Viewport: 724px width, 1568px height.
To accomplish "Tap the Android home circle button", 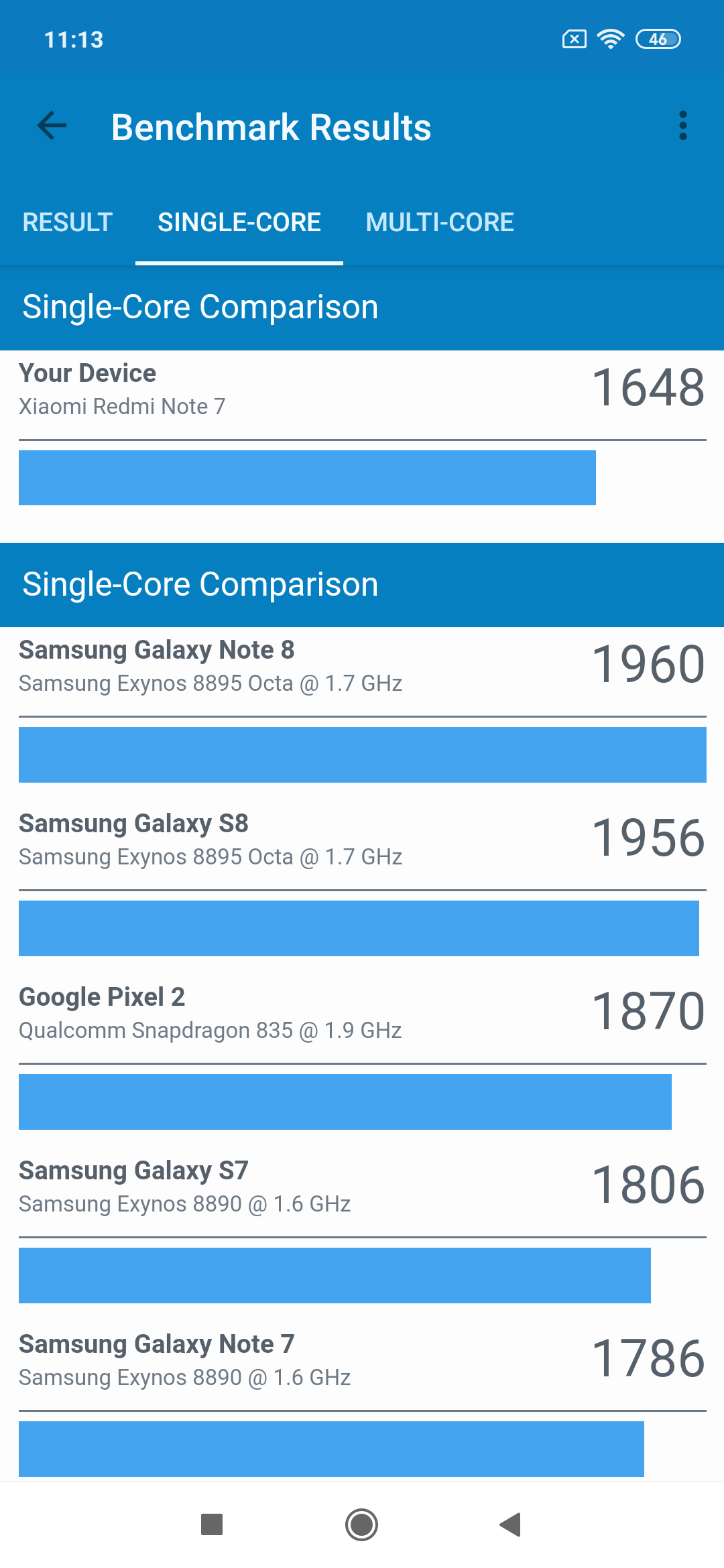I will [361, 1524].
